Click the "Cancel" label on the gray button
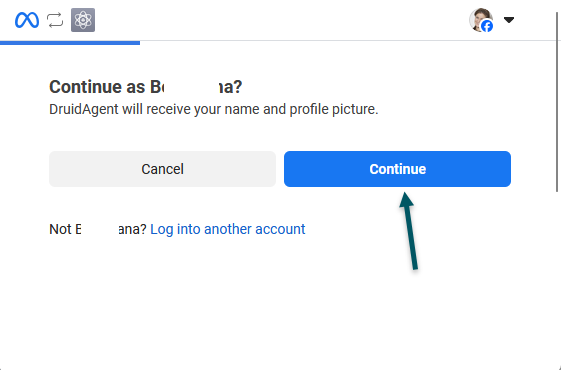561x370 pixels. 162,169
